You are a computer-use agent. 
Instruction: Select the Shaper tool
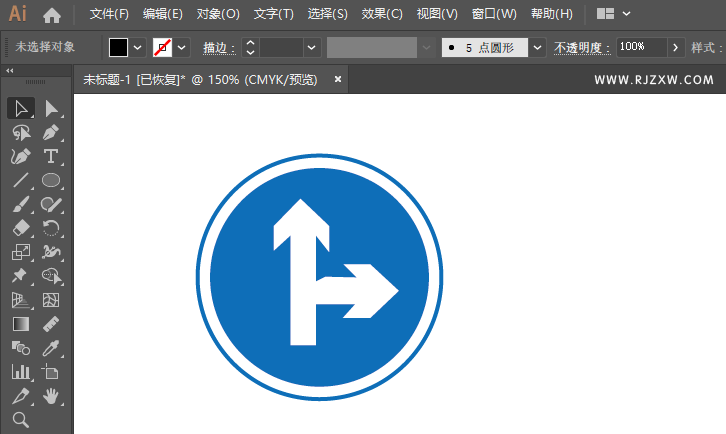[x=51, y=204]
